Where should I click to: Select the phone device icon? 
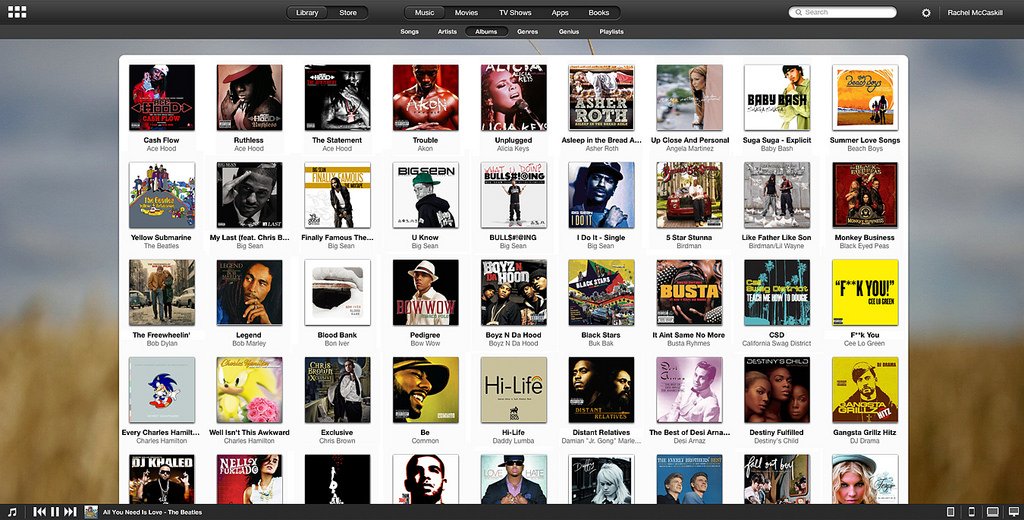pos(971,512)
